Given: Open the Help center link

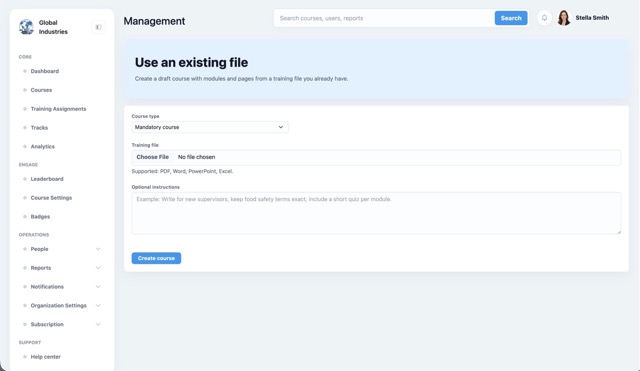Looking at the screenshot, I should [x=45, y=357].
